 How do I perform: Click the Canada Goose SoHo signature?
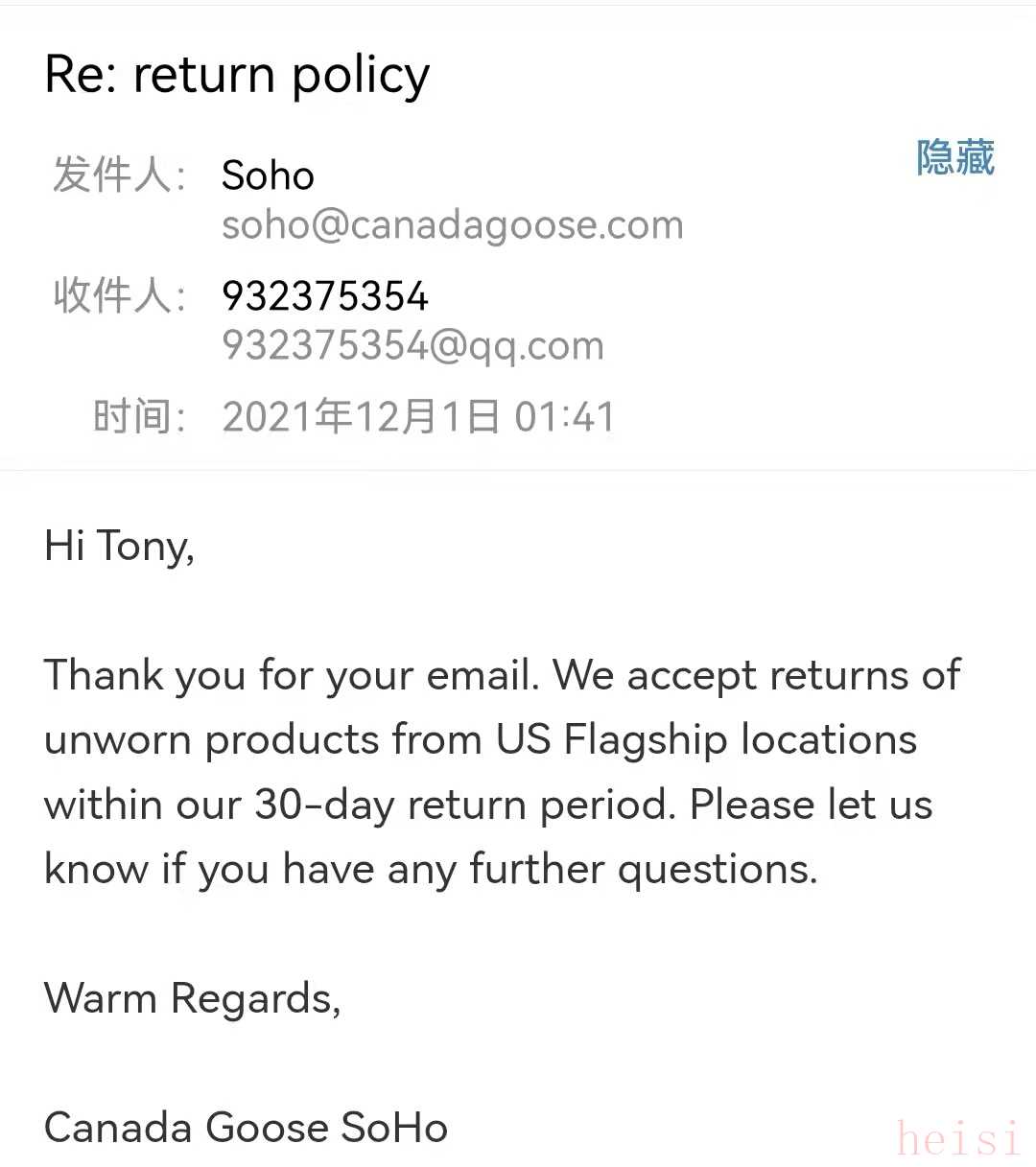click(x=246, y=1128)
